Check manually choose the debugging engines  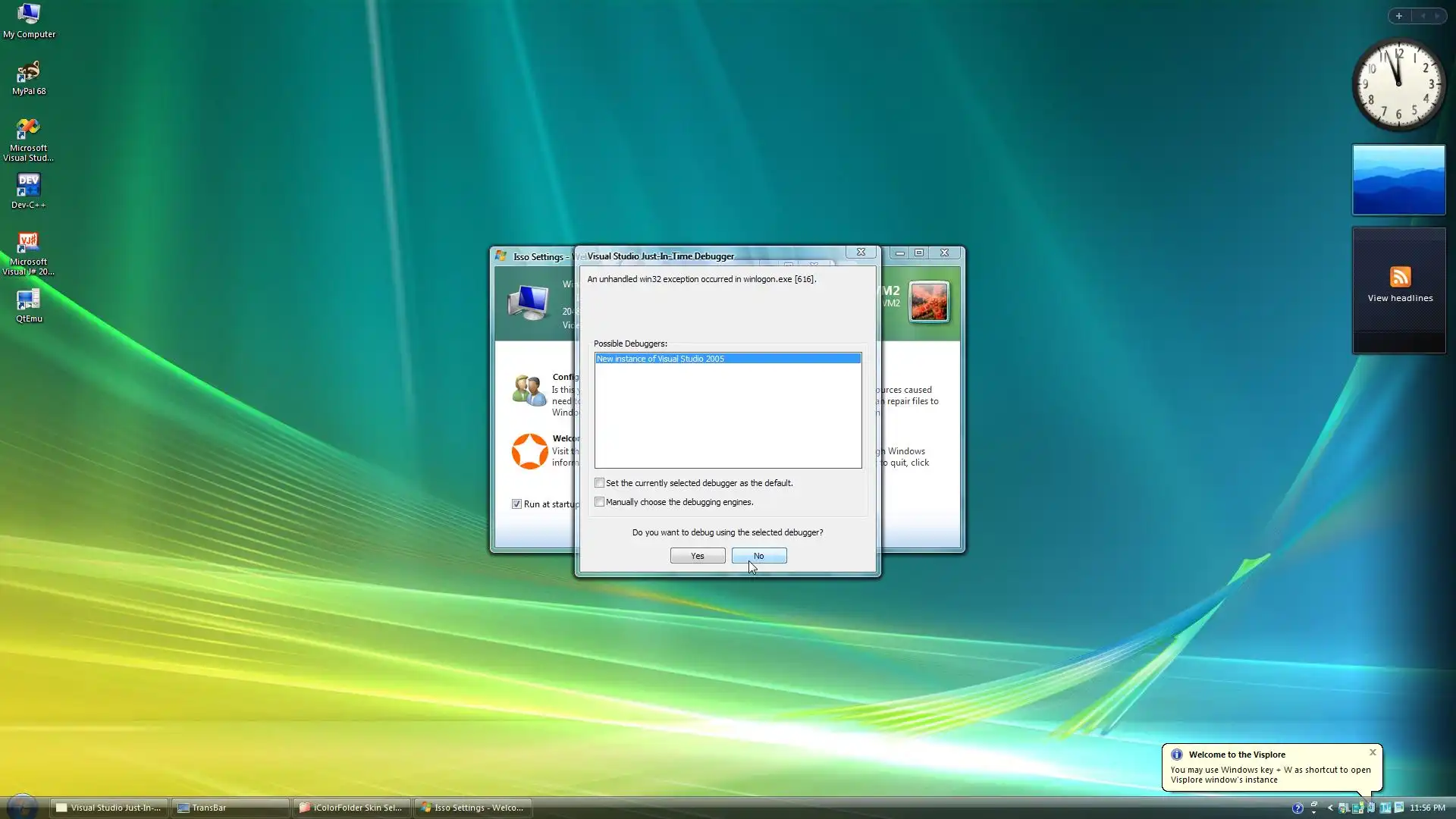point(600,502)
